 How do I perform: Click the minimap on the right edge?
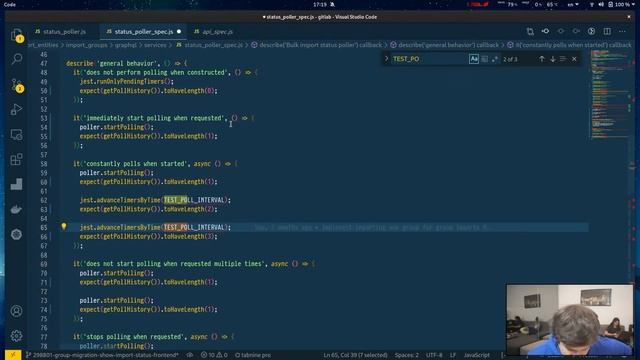point(610,94)
